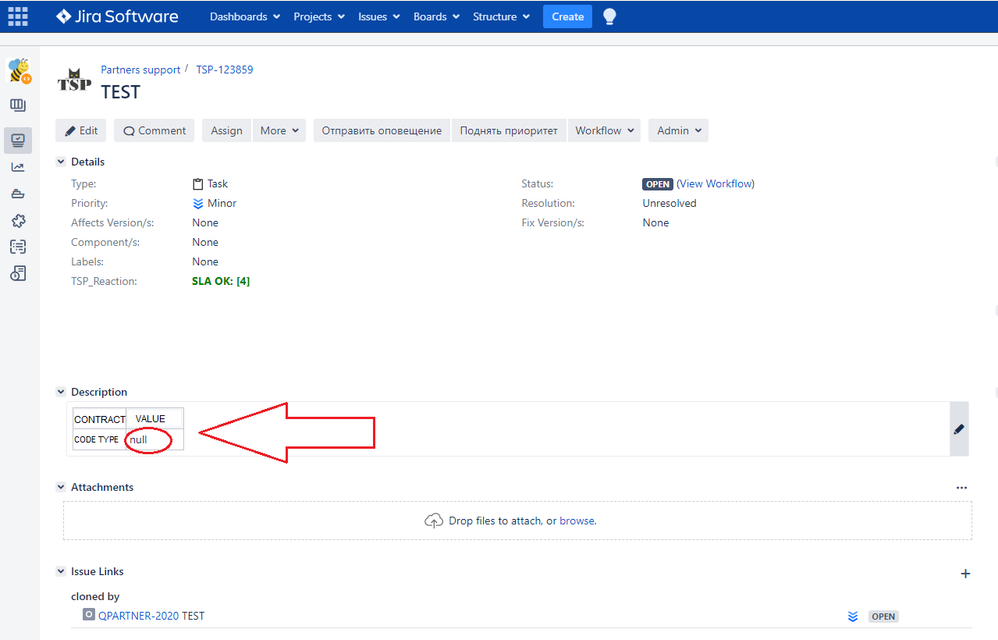Image resolution: width=998 pixels, height=640 pixels.
Task: Open the board icon in sidebar
Action: pyautogui.click(x=18, y=106)
